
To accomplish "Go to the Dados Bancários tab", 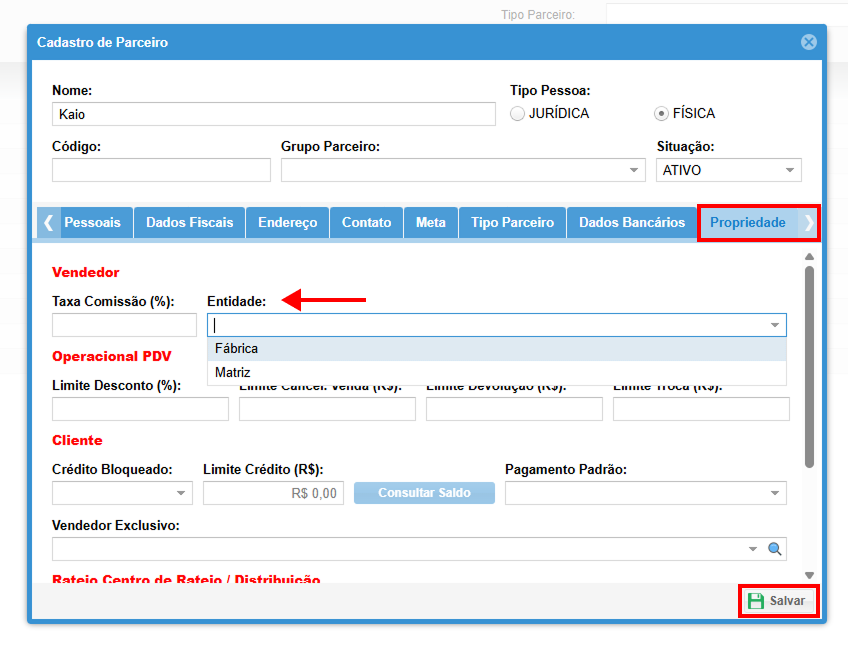I will click(x=632, y=222).
